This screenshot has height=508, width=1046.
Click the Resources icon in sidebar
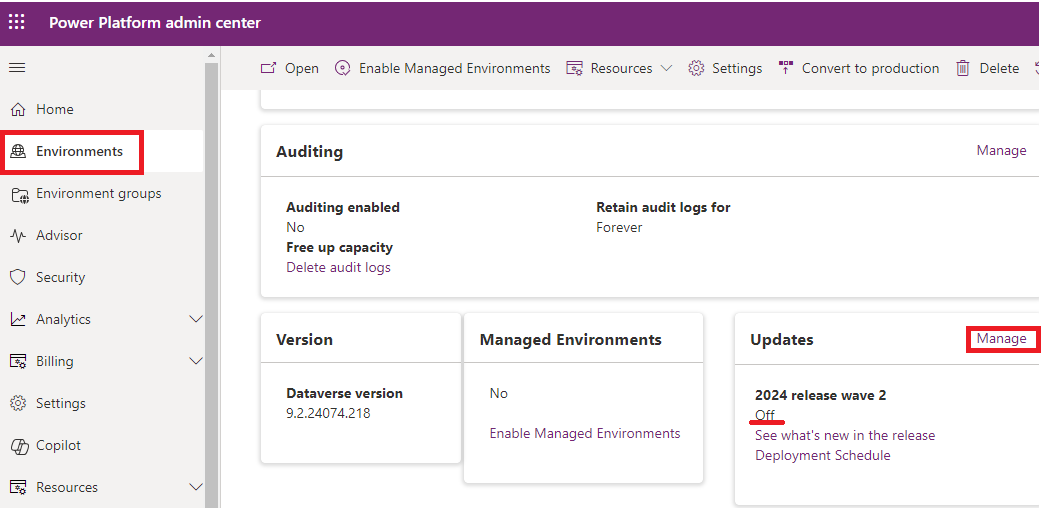click(x=18, y=487)
